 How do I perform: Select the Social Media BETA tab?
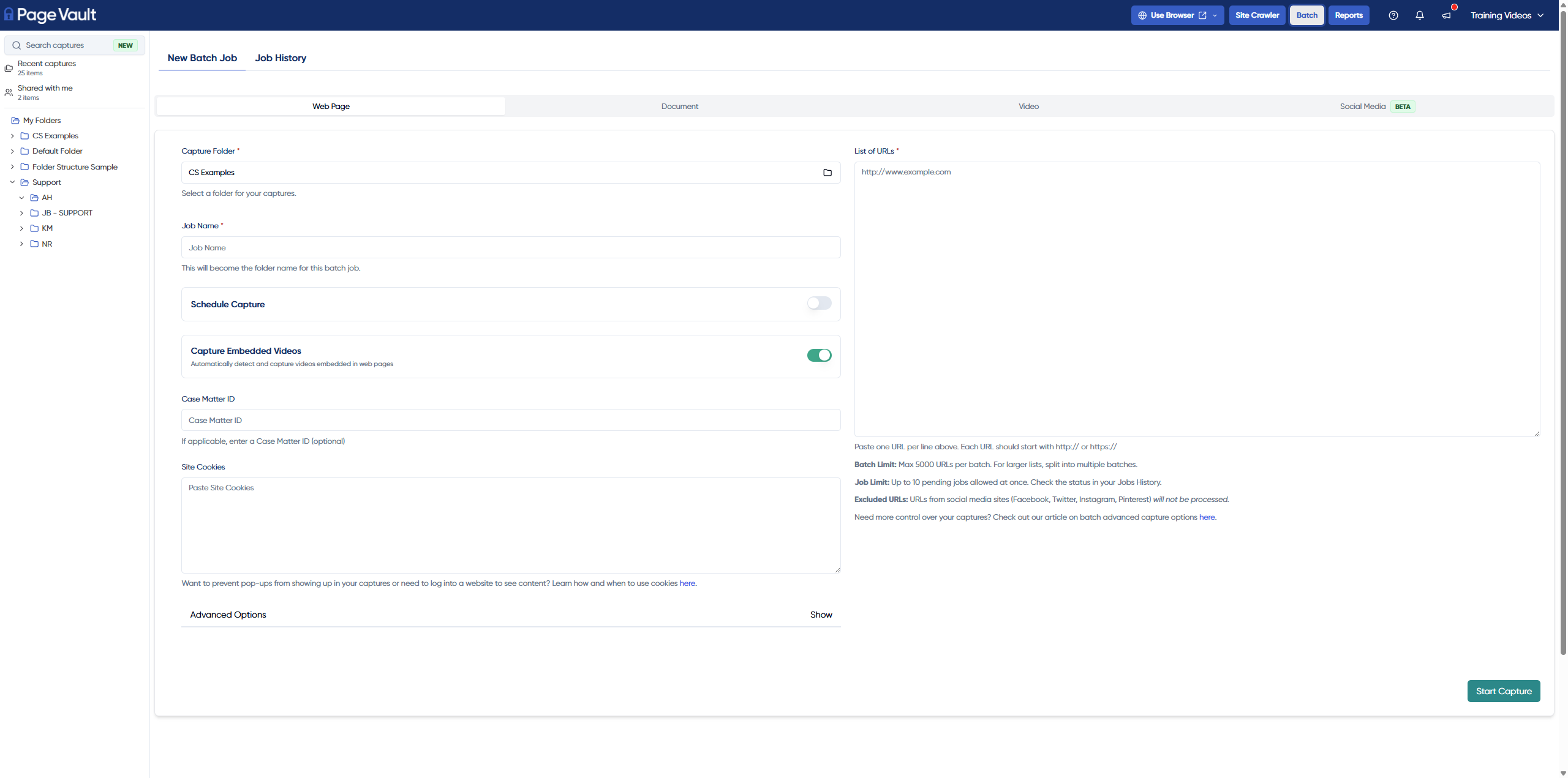point(1378,107)
